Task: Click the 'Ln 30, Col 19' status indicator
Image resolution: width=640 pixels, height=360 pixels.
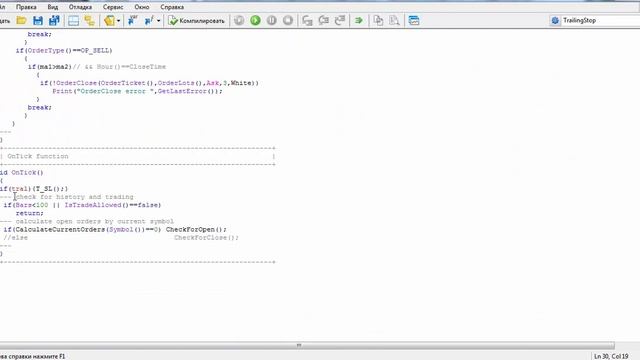Action: pyautogui.click(x=611, y=356)
